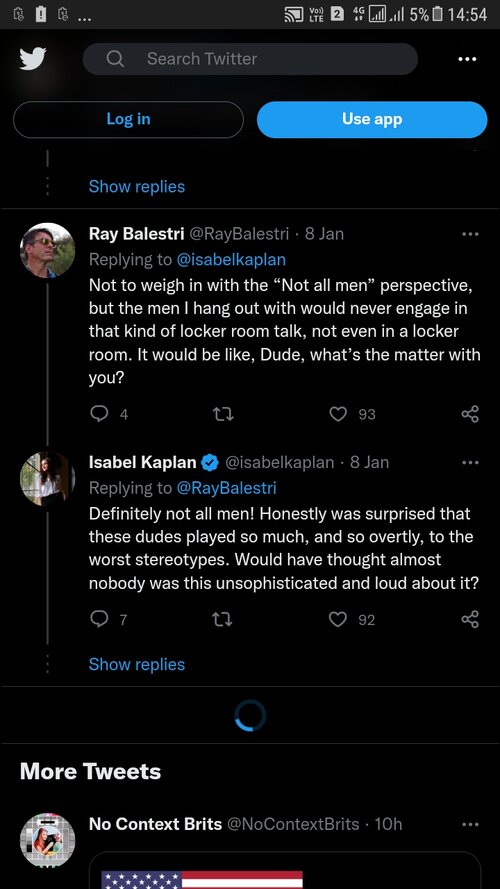
Task: Like Ray Balestri's tweet
Action: coord(338,414)
